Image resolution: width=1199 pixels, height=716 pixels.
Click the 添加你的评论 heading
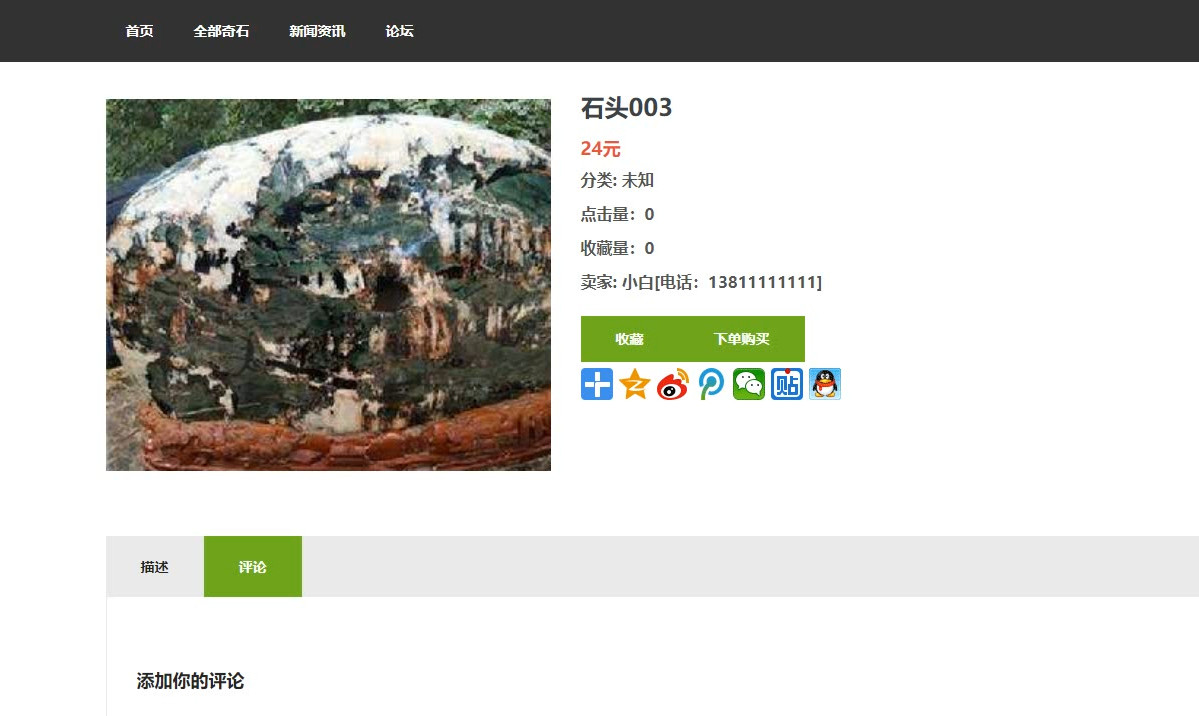(190, 681)
